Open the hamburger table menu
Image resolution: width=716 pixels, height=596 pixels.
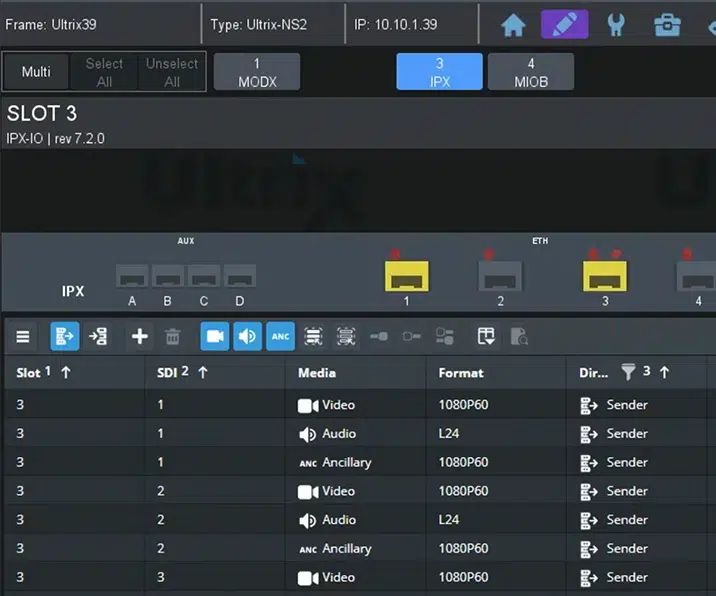23,337
